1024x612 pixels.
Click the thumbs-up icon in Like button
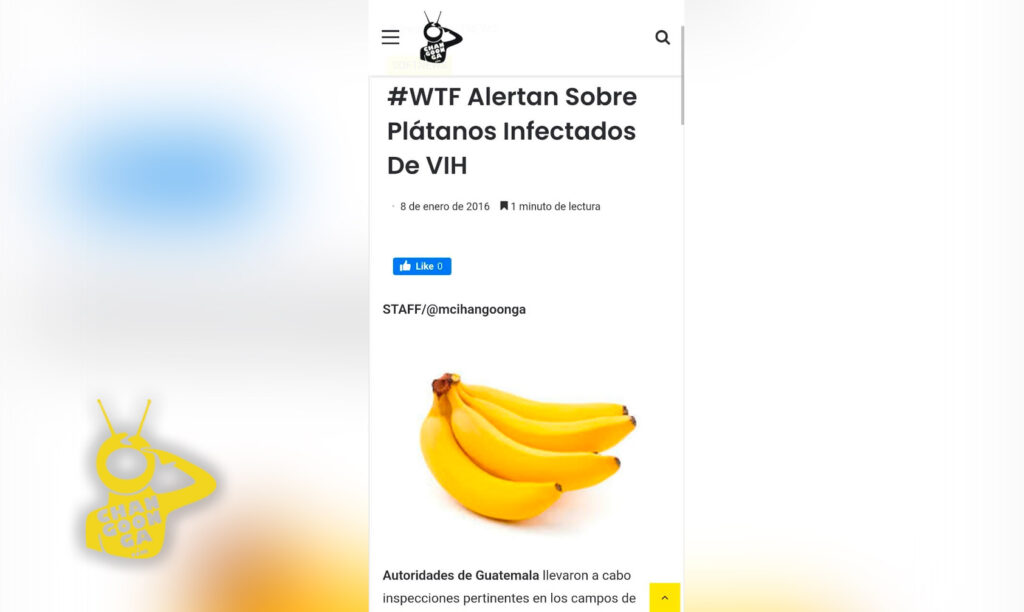[406, 266]
